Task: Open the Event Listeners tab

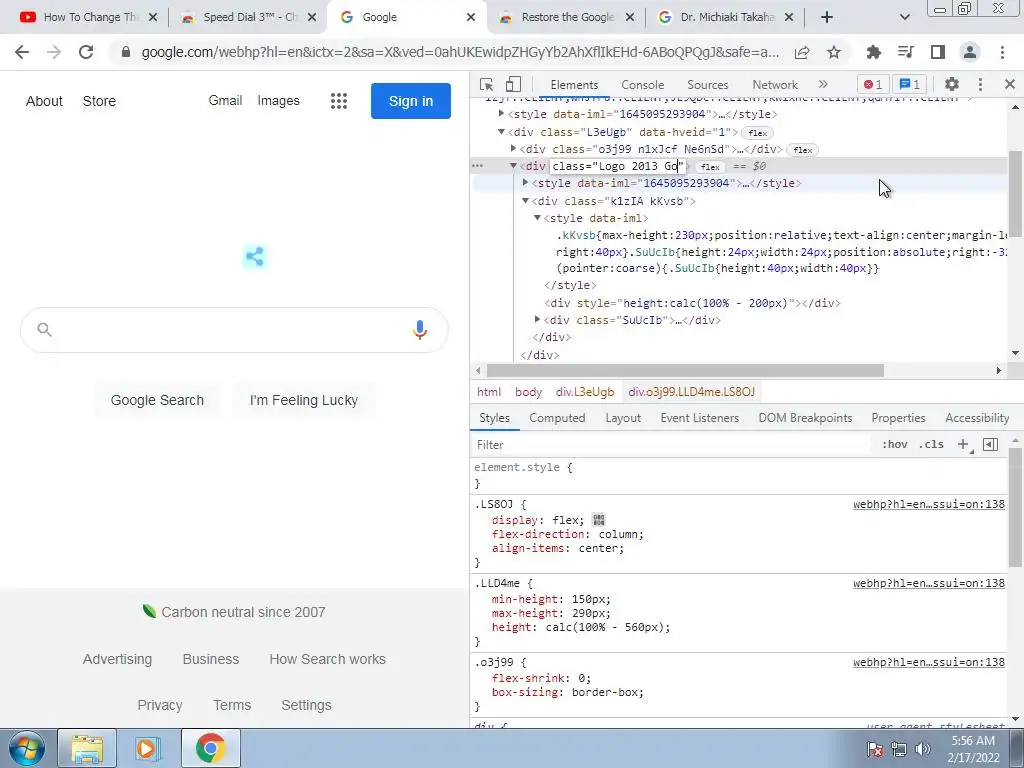Action: coord(699,418)
